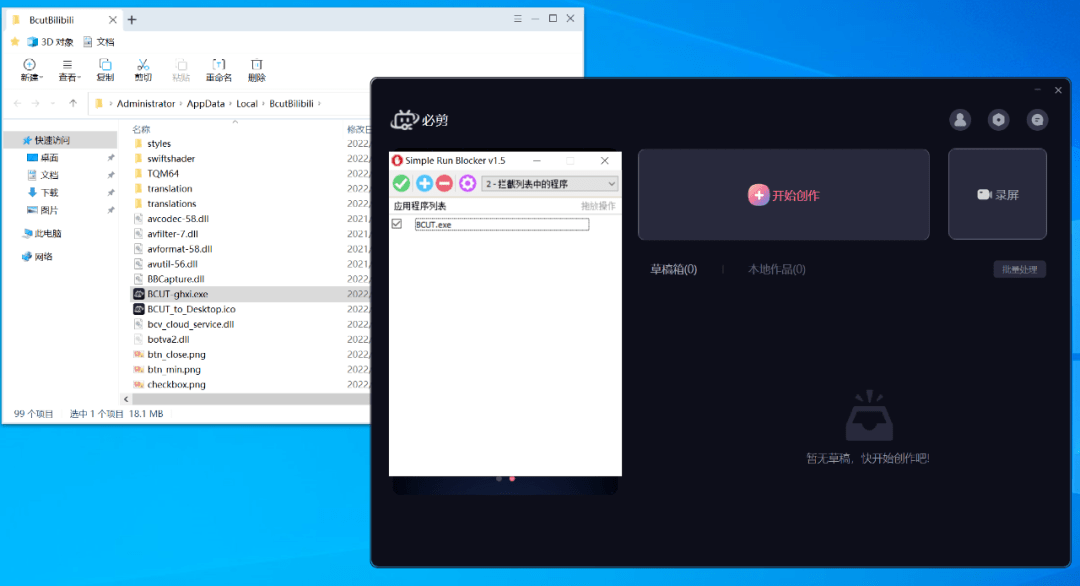Click the blue plus add-program icon in Simple Run Blocker

(x=424, y=183)
